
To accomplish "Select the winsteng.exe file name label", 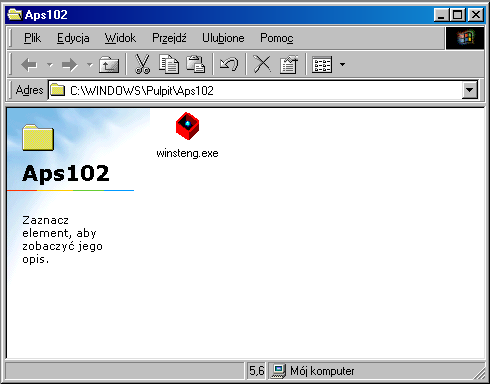I will tap(187, 153).
